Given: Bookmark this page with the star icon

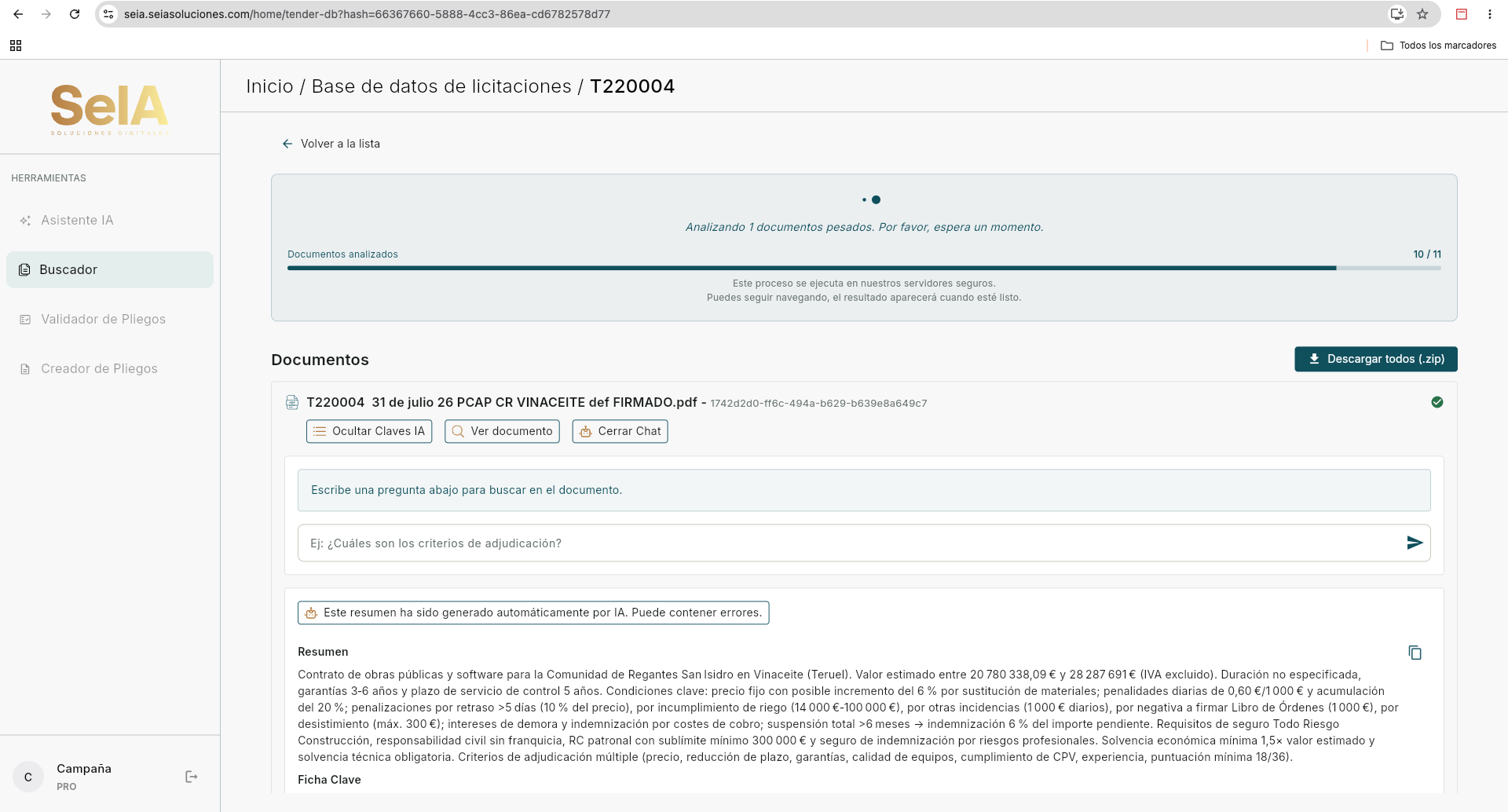Looking at the screenshot, I should tap(1422, 14).
